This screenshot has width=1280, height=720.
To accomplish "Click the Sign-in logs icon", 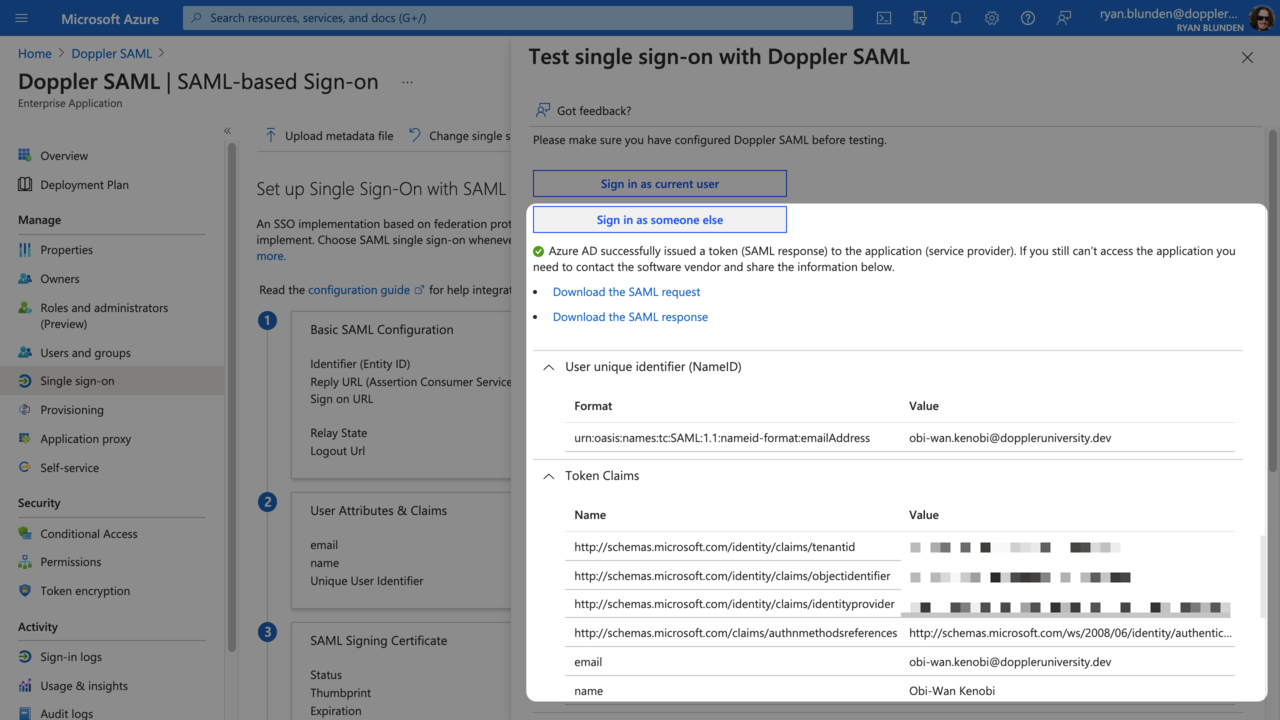I will 25,657.
